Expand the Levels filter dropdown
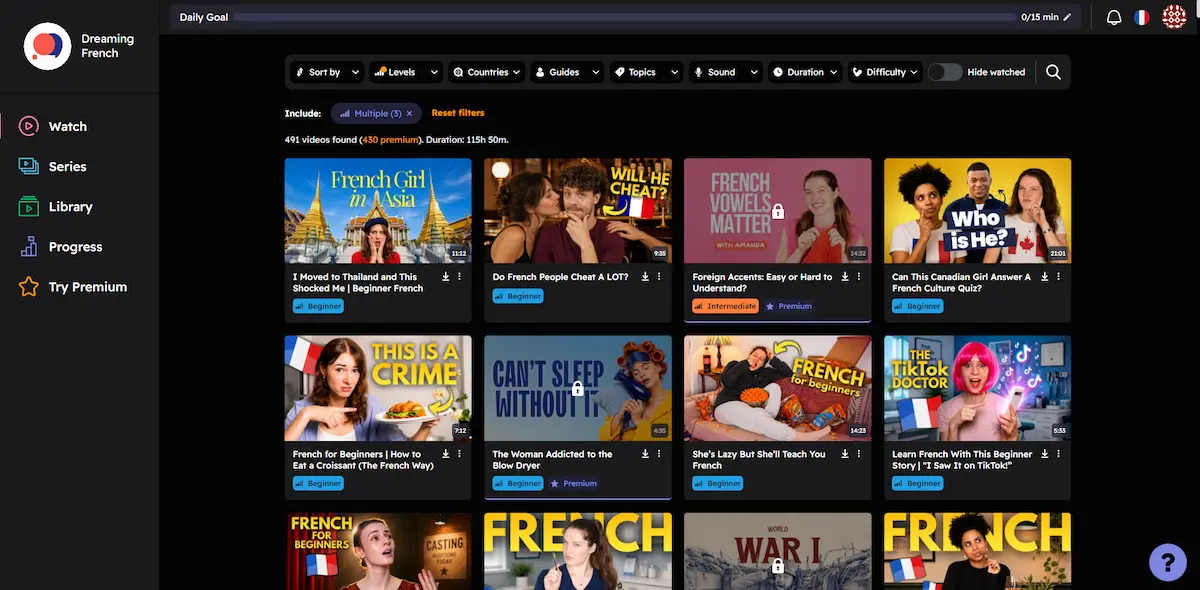 (406, 72)
